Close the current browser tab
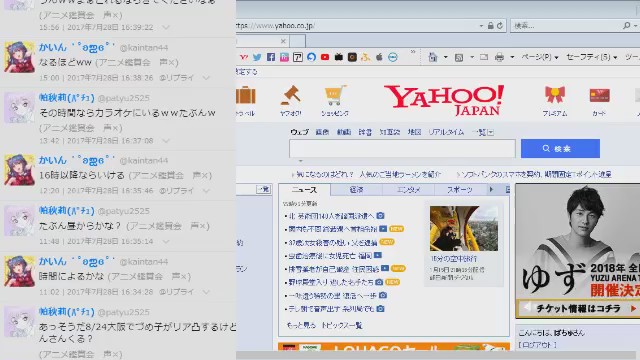This screenshot has width=640, height=360. [x=283, y=41]
